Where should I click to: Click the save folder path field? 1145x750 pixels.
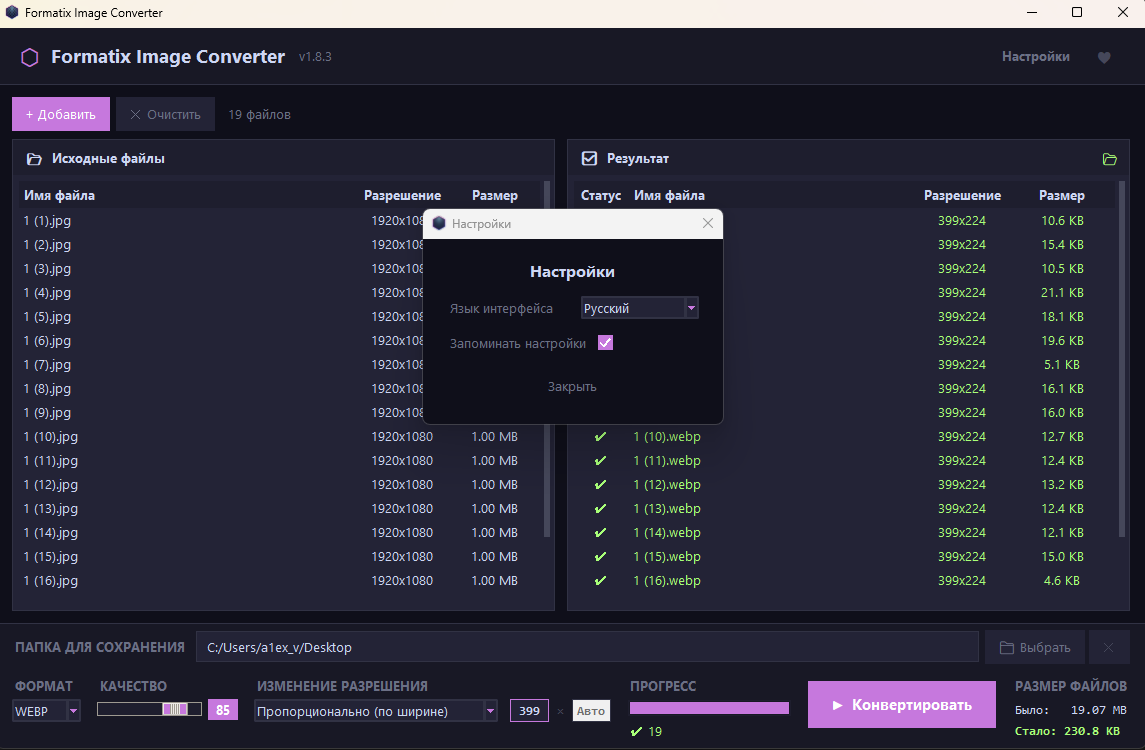click(587, 648)
